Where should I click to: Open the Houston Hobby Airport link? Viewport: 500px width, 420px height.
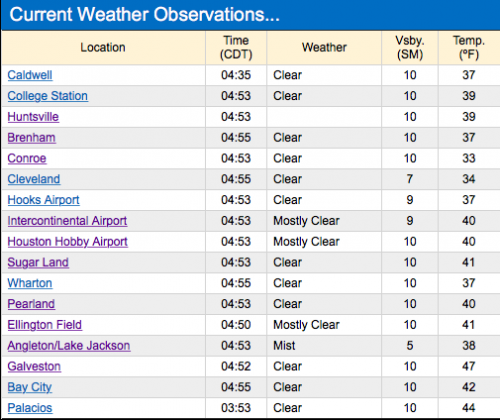(68, 242)
